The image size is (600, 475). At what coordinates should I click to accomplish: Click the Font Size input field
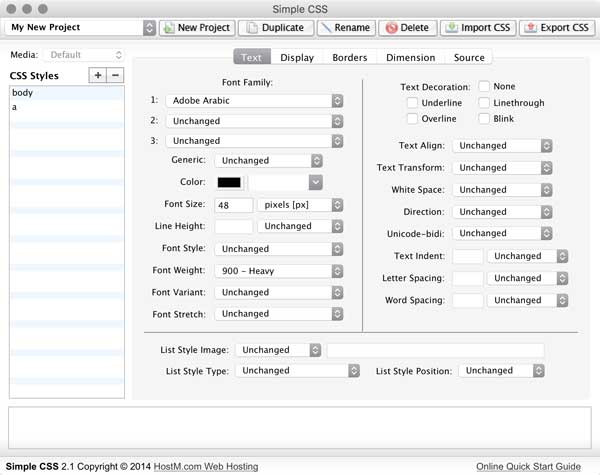pos(234,205)
